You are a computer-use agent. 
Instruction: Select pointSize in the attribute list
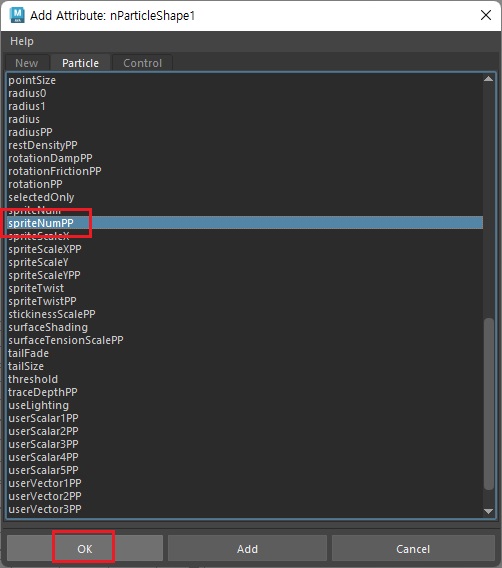(x=245, y=80)
